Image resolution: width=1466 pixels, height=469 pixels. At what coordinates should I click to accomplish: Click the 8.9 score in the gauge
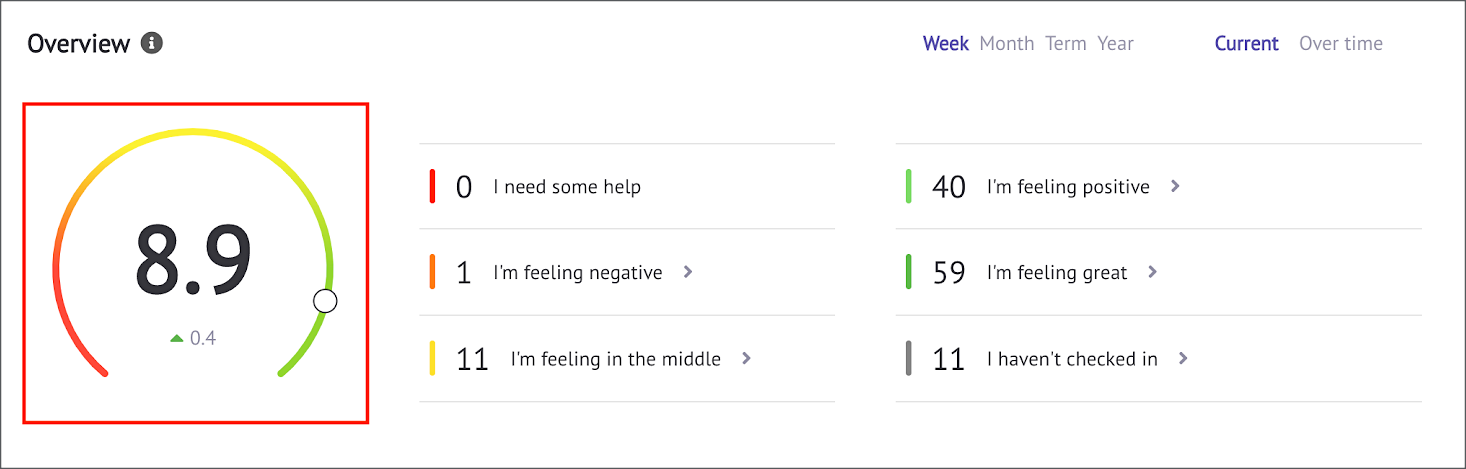[x=193, y=260]
